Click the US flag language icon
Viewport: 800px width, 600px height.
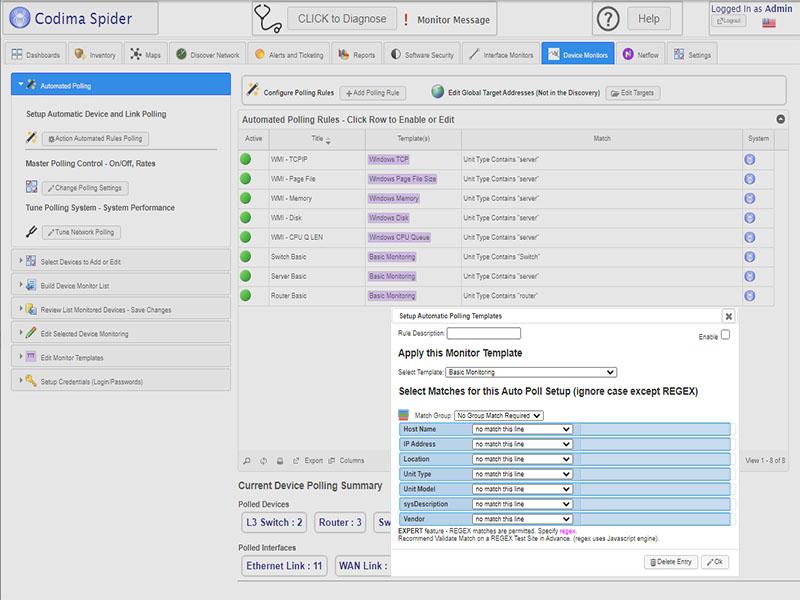(769, 22)
